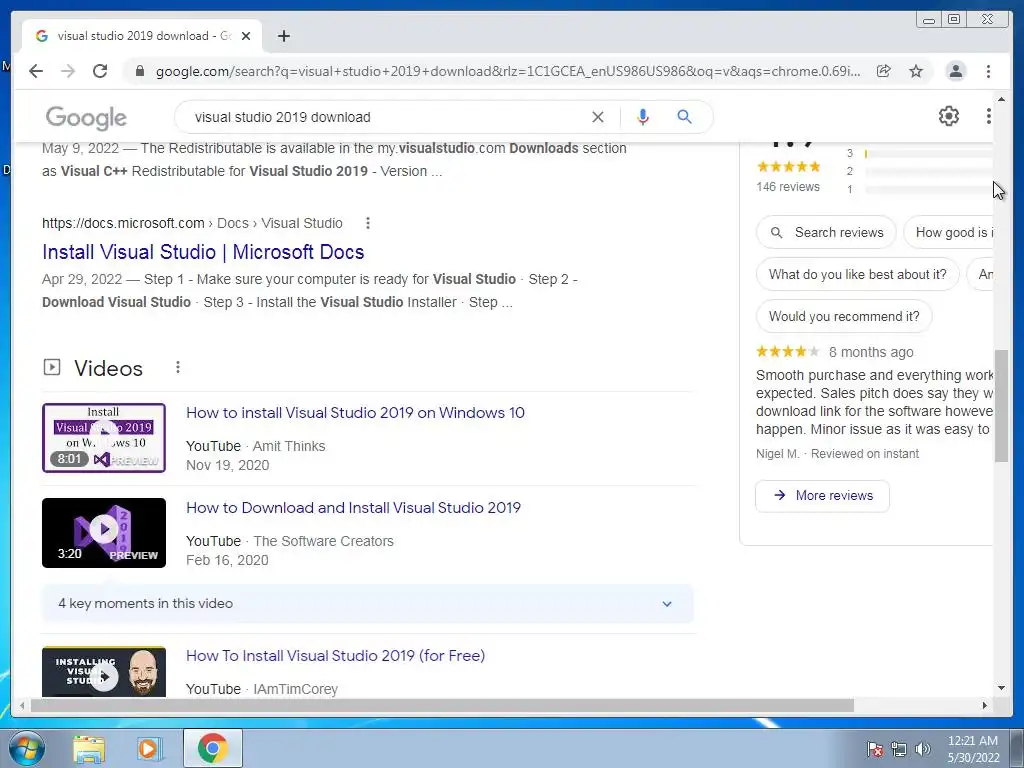Clear the search box with the X icon

[x=598, y=117]
